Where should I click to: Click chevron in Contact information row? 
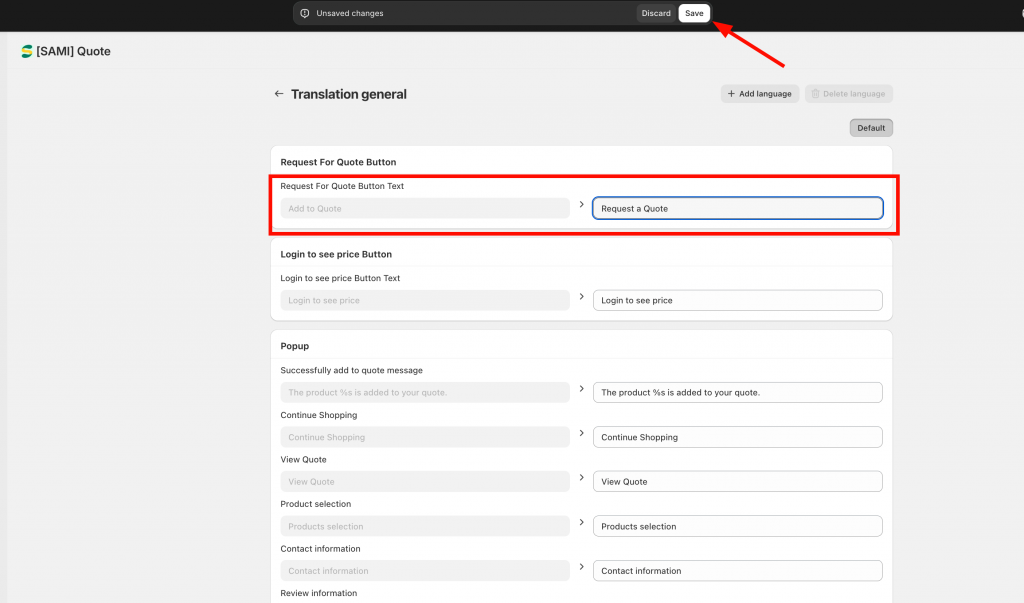click(x=581, y=566)
